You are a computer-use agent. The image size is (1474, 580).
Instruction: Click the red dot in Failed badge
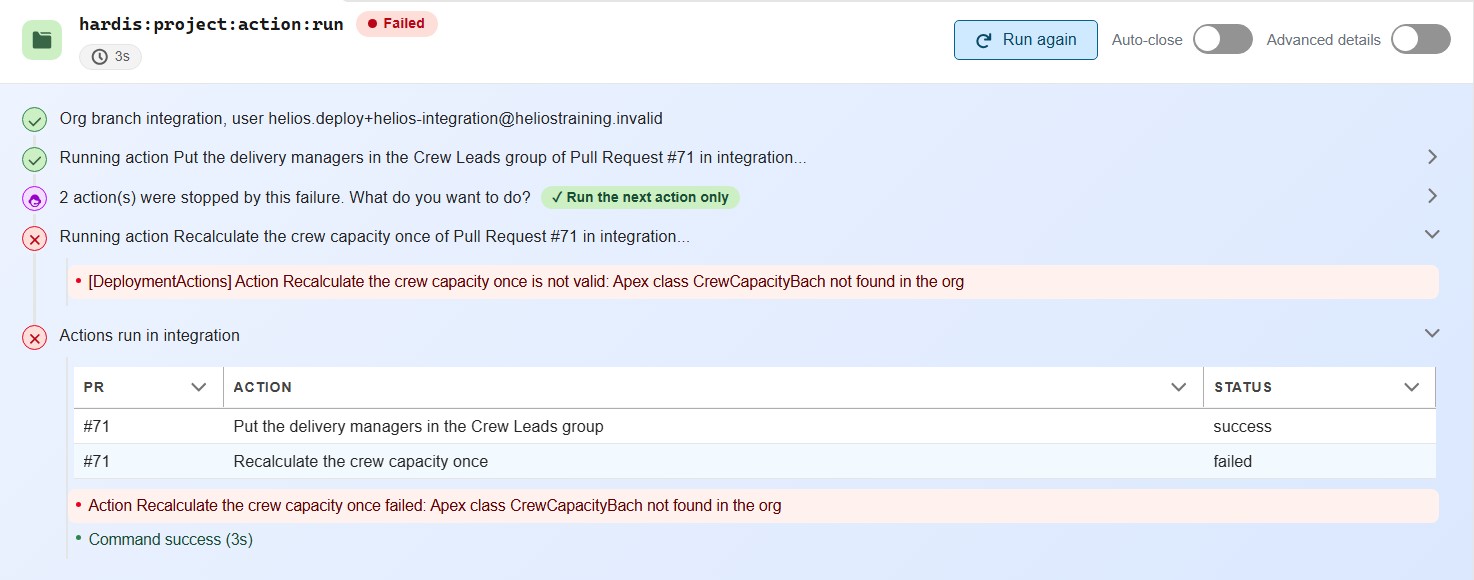pyautogui.click(x=373, y=24)
